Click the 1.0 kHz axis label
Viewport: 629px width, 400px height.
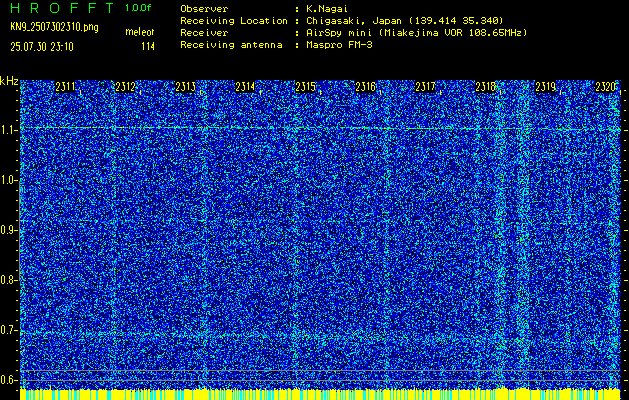(x=8, y=181)
